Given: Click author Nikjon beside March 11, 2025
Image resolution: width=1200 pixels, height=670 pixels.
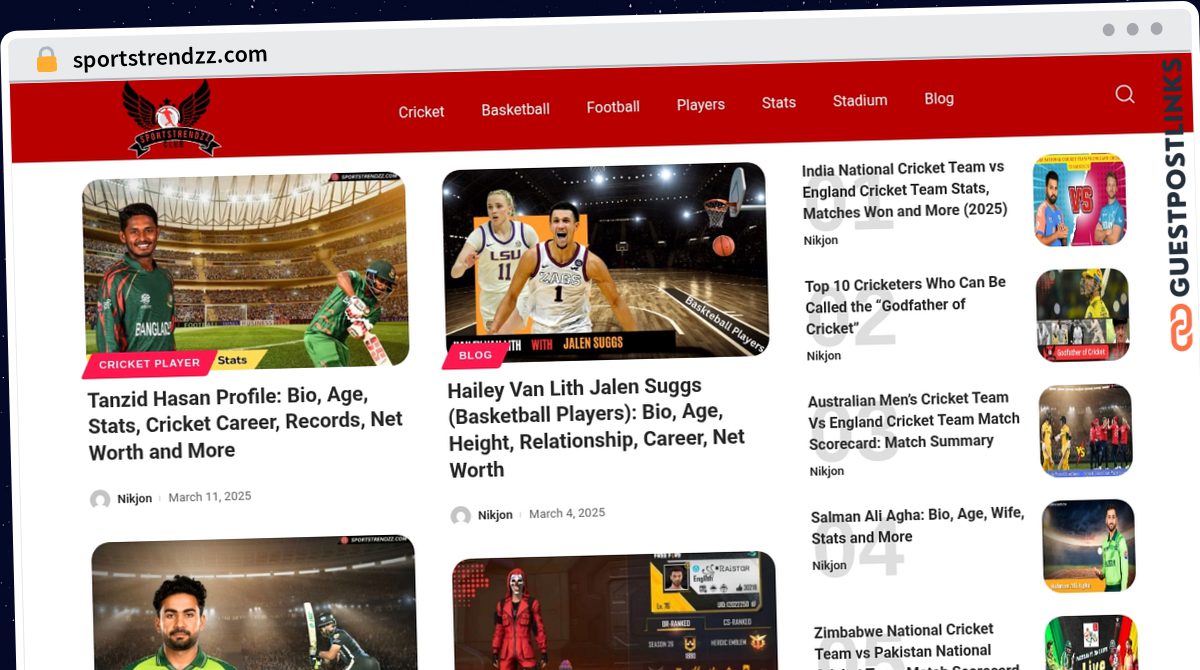Looking at the screenshot, I should coord(135,499).
